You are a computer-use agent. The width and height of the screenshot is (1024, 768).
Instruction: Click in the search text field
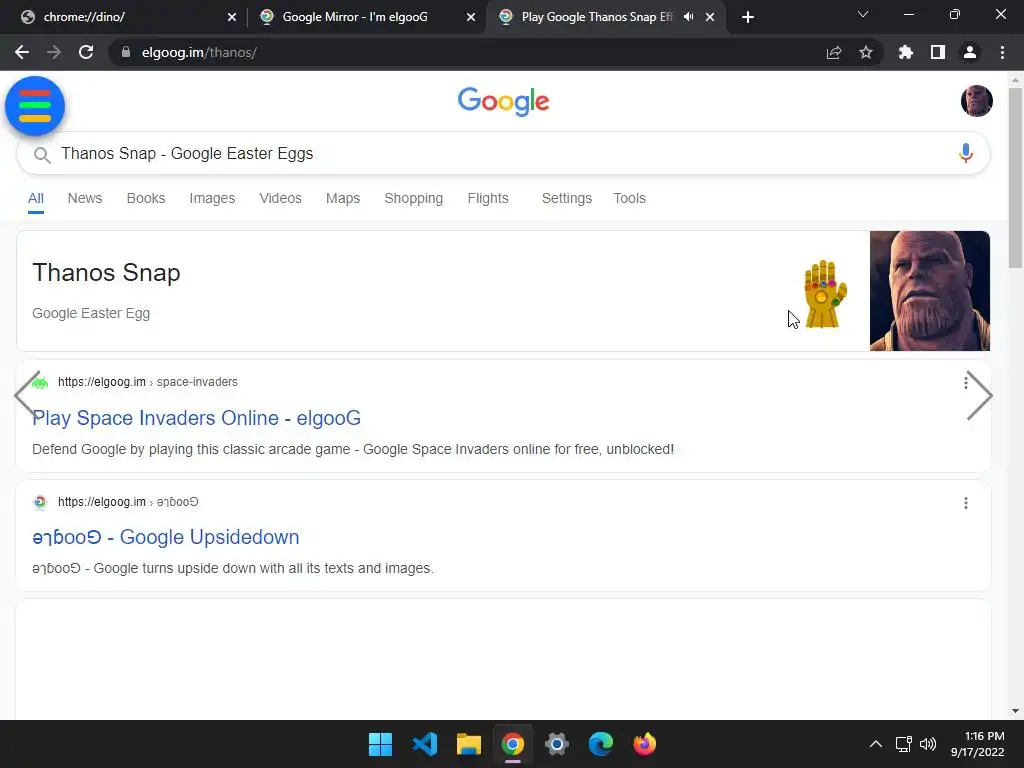coord(503,153)
